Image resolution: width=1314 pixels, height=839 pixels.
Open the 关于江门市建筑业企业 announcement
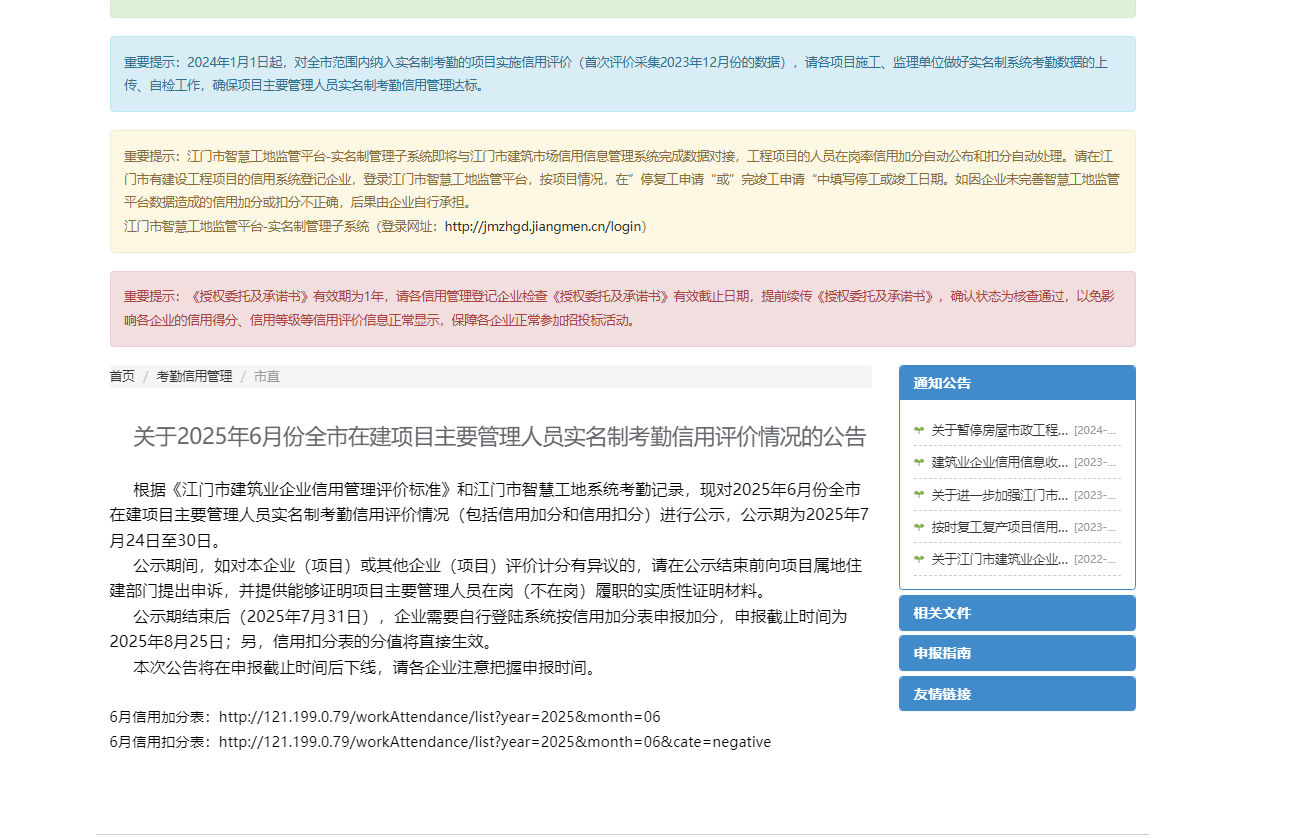click(999, 559)
